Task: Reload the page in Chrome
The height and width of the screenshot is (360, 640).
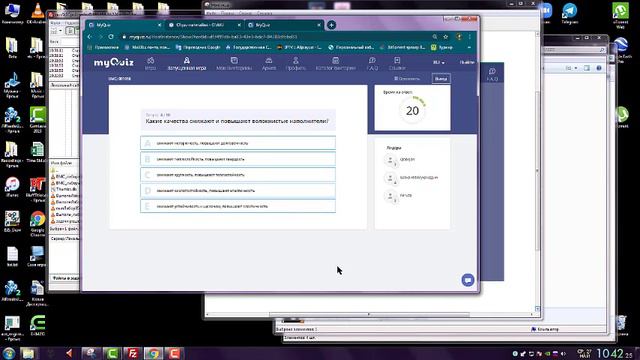Action: (x=111, y=37)
